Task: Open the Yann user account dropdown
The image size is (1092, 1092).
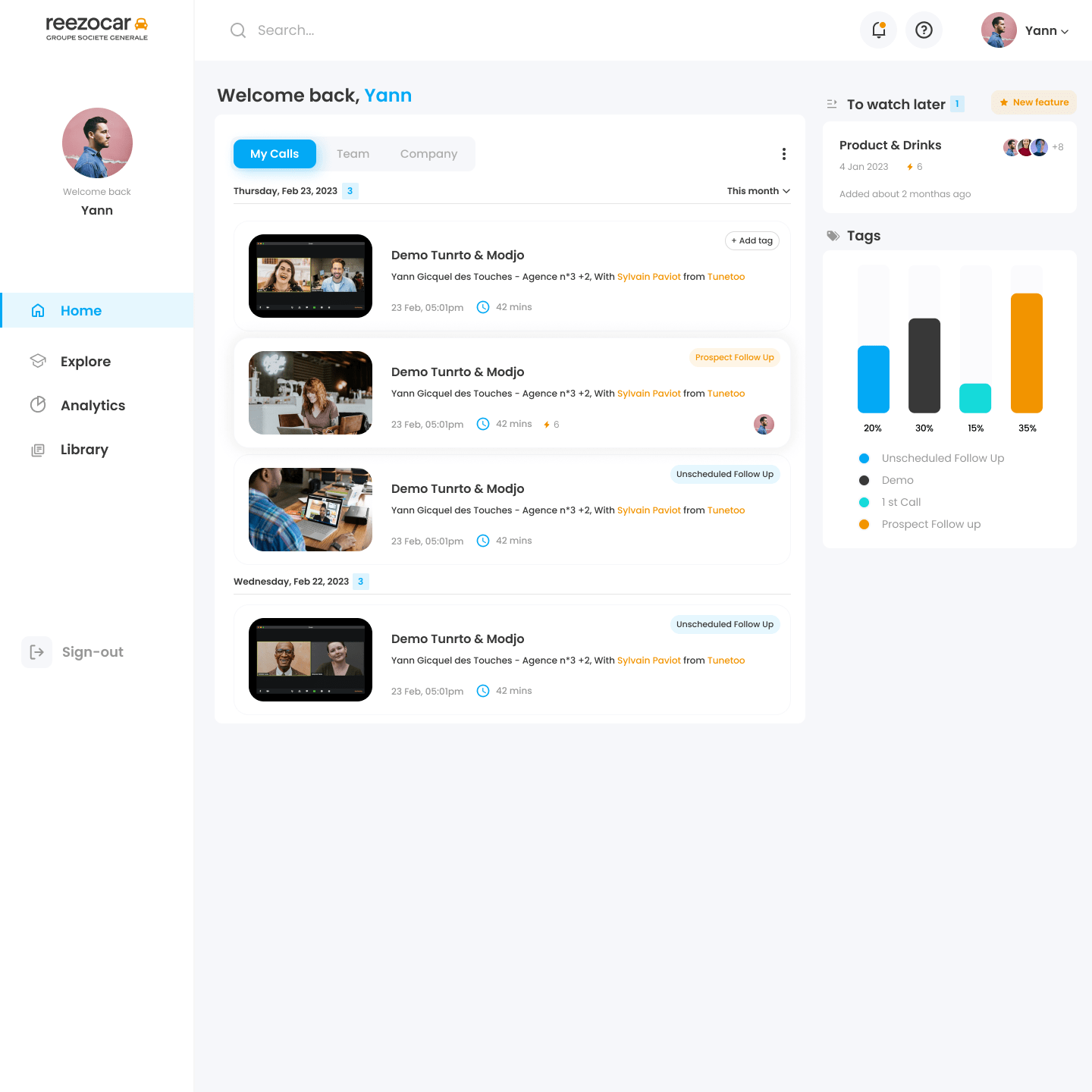Action: [1046, 31]
